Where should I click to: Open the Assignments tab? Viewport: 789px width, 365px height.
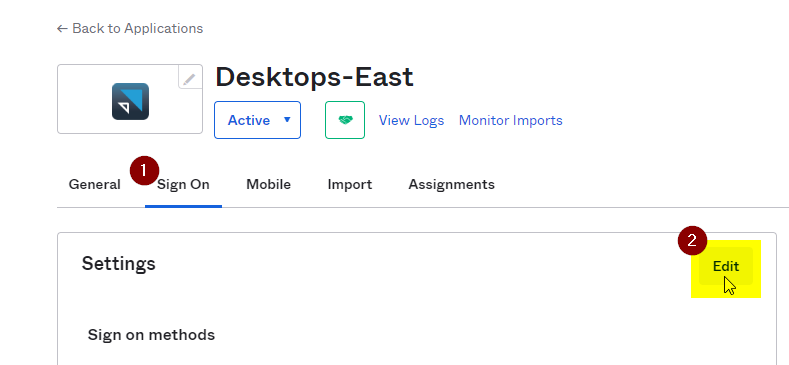coord(451,184)
